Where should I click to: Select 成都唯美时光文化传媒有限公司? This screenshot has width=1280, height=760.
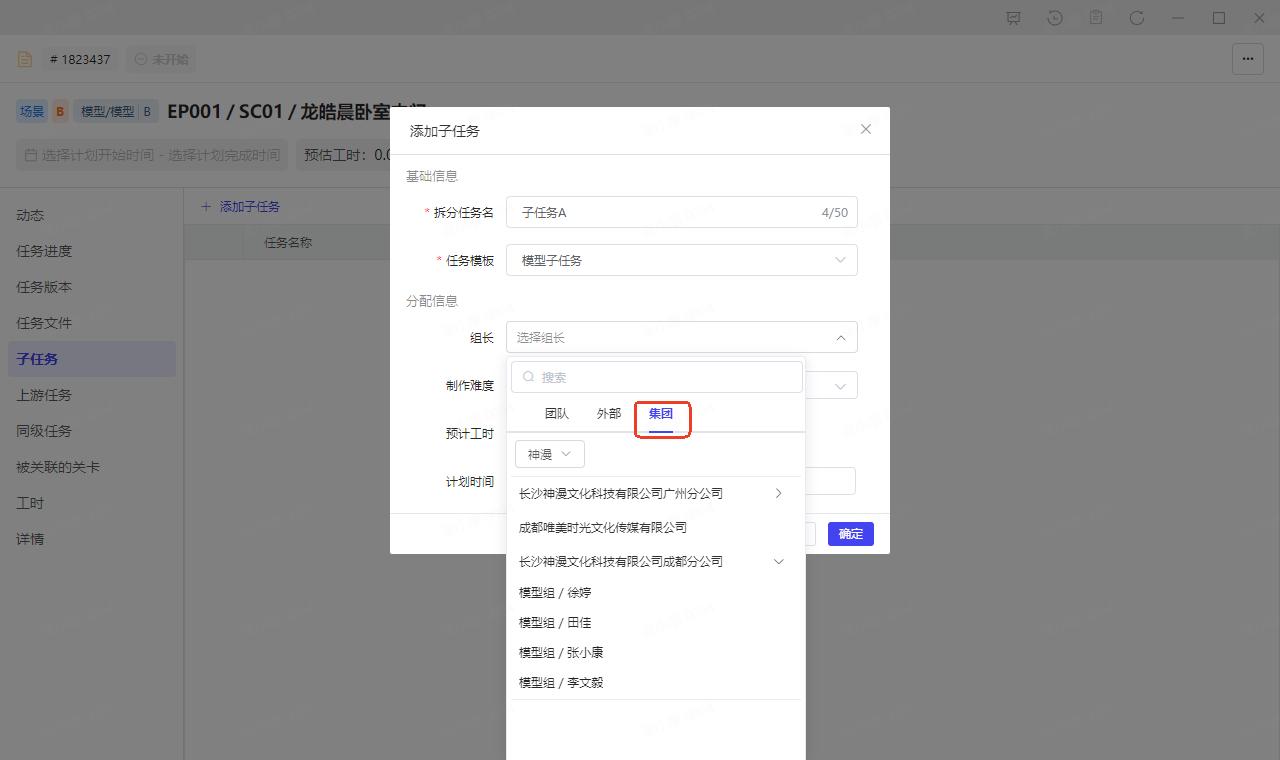click(x=603, y=527)
